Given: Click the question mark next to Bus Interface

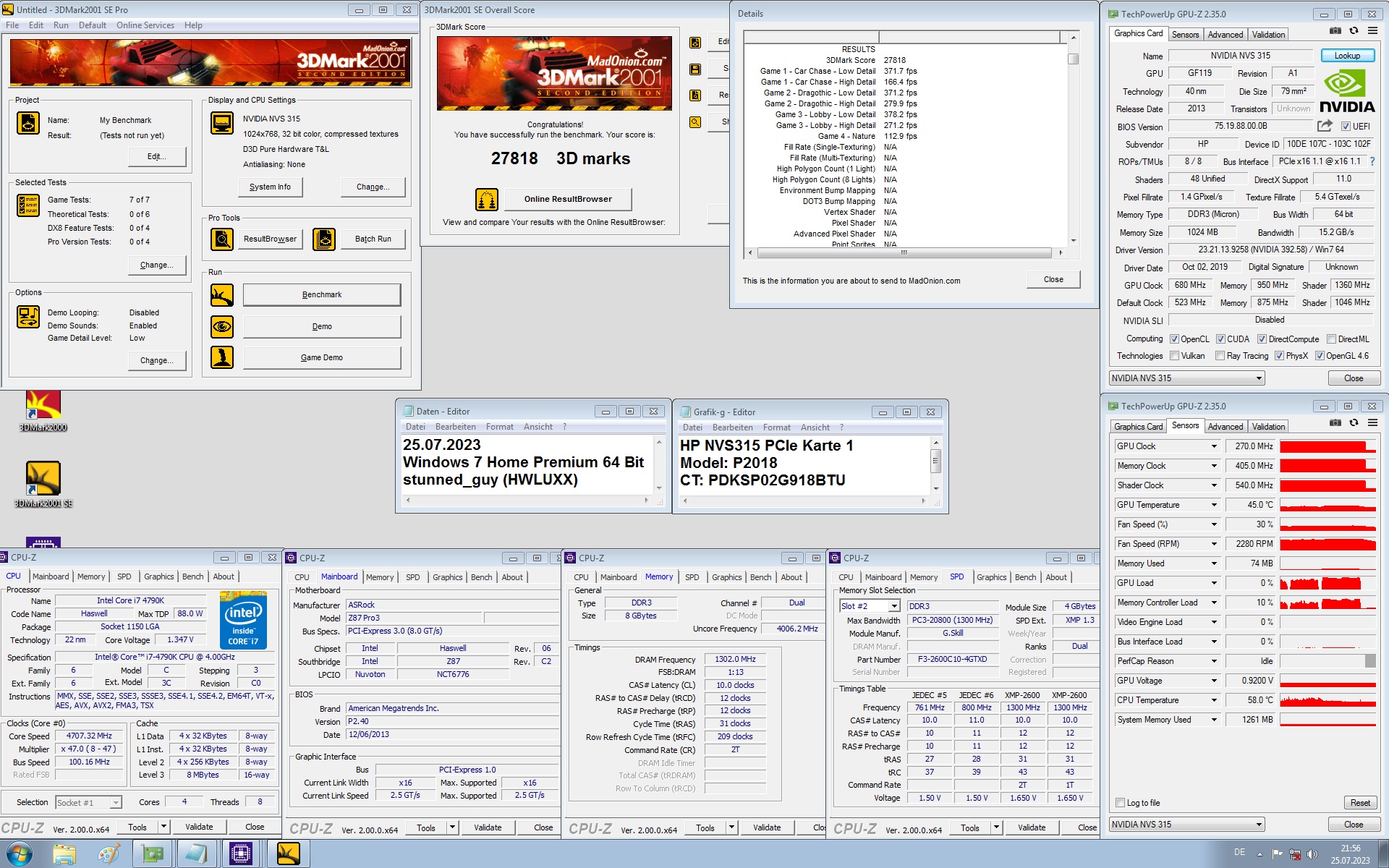Looking at the screenshot, I should click(1372, 161).
